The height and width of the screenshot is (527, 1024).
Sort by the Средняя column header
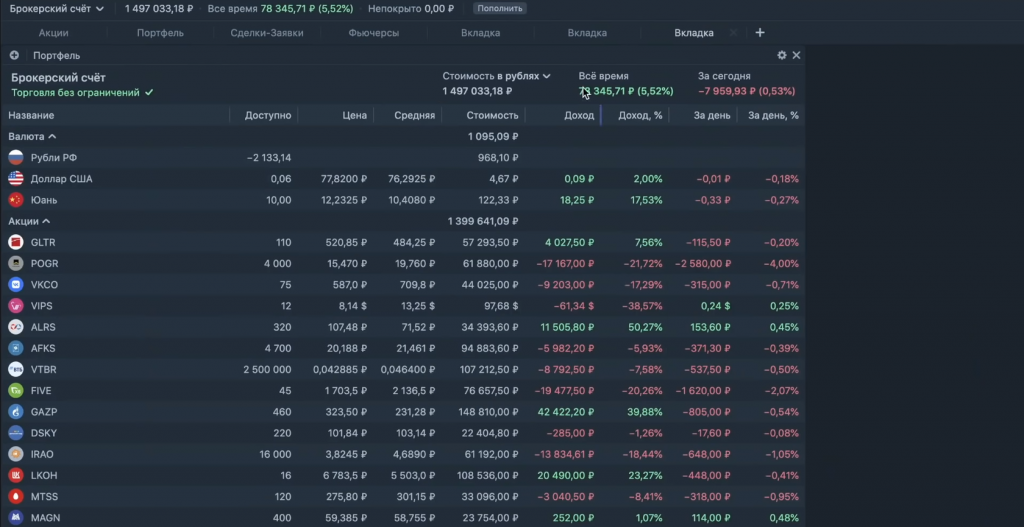414,116
